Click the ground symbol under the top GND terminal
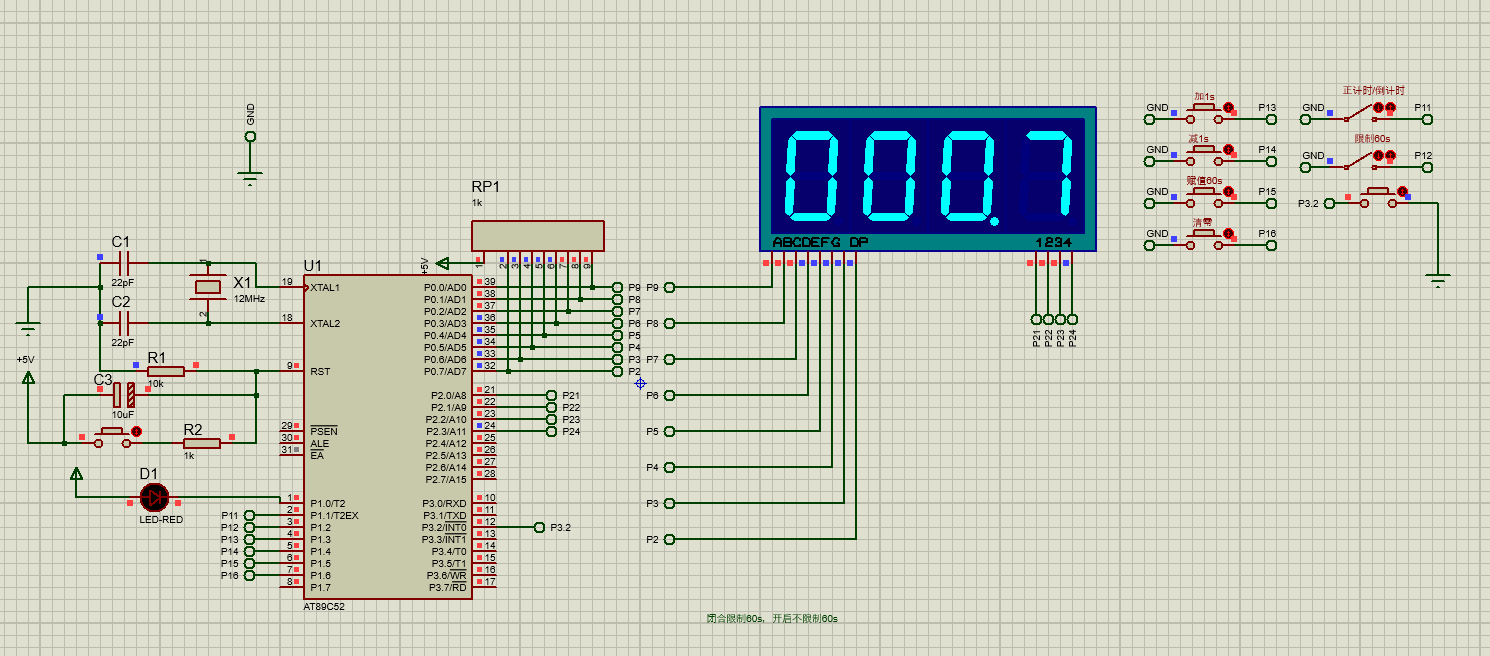This screenshot has height=656, width=1490. [x=250, y=180]
